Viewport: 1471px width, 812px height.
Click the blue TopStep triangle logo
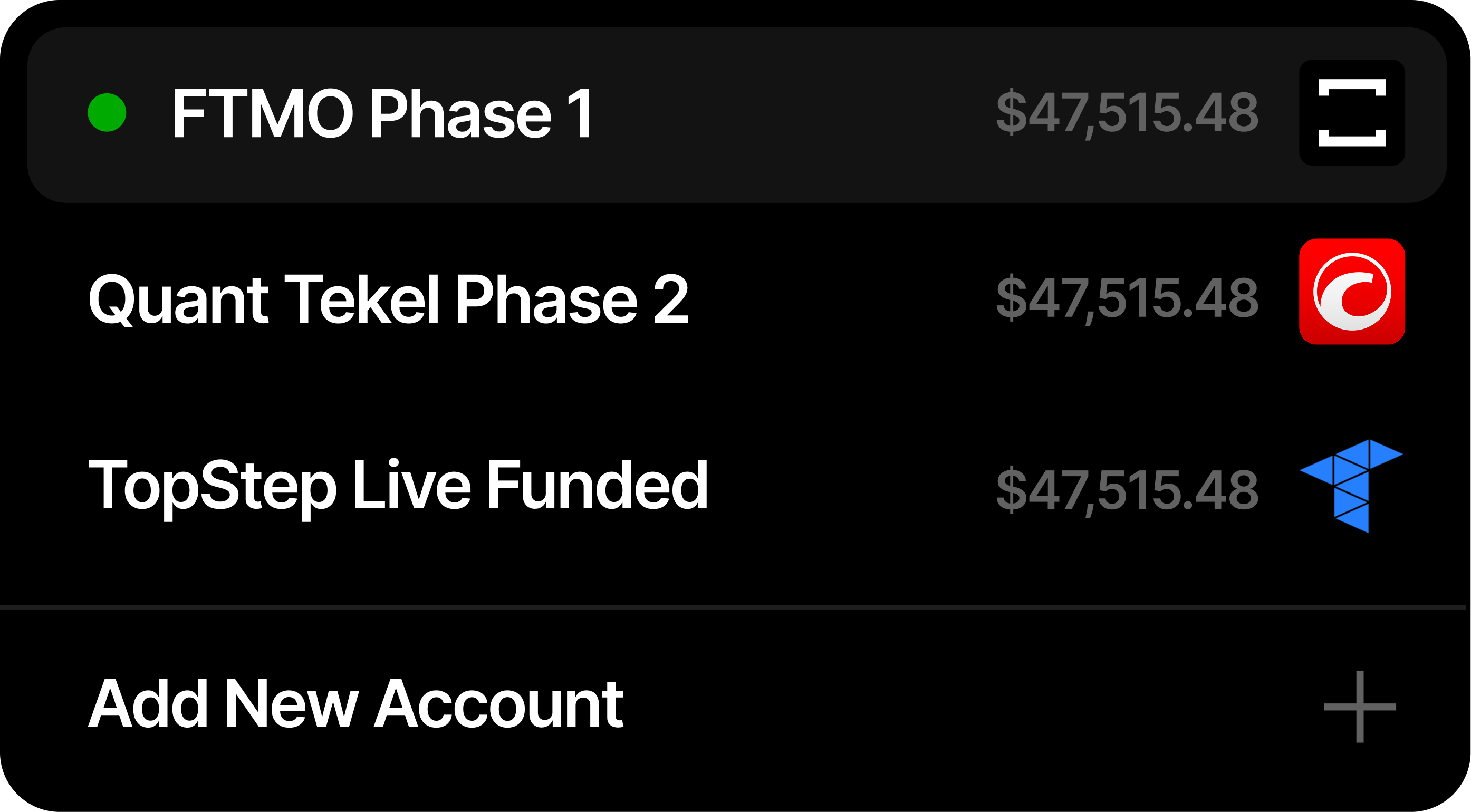tap(1351, 486)
